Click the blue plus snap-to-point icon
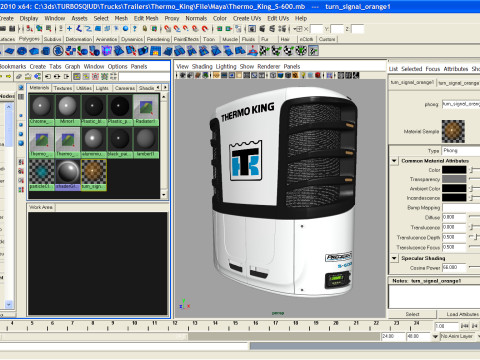The height and width of the screenshot is (360, 480). tap(69, 29)
